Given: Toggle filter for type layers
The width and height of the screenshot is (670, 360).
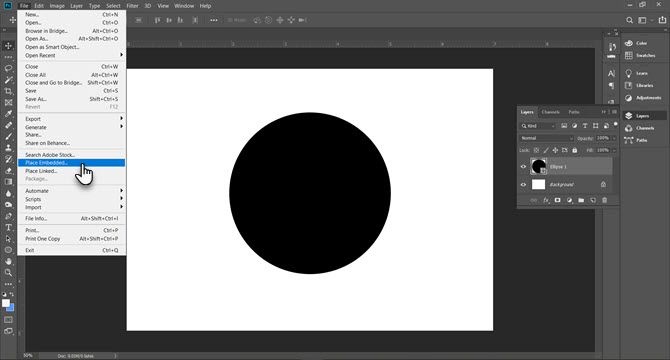Looking at the screenshot, I should tap(585, 126).
